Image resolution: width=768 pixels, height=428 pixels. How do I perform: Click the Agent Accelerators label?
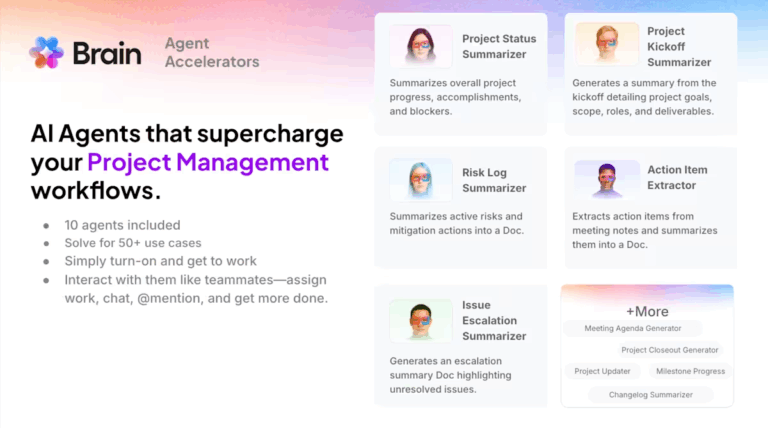coord(211,53)
